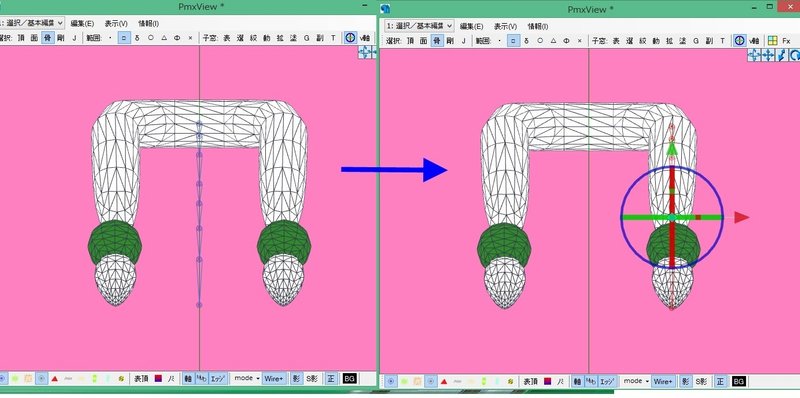This screenshot has height=398, width=800.
Task: Click the Fx button in right window
Action: (x=786, y=41)
